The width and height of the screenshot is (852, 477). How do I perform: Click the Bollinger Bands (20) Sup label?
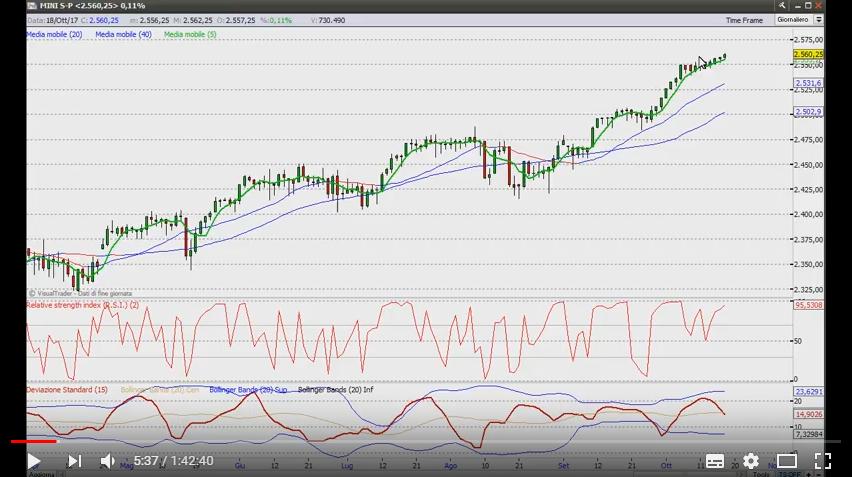click(248, 390)
